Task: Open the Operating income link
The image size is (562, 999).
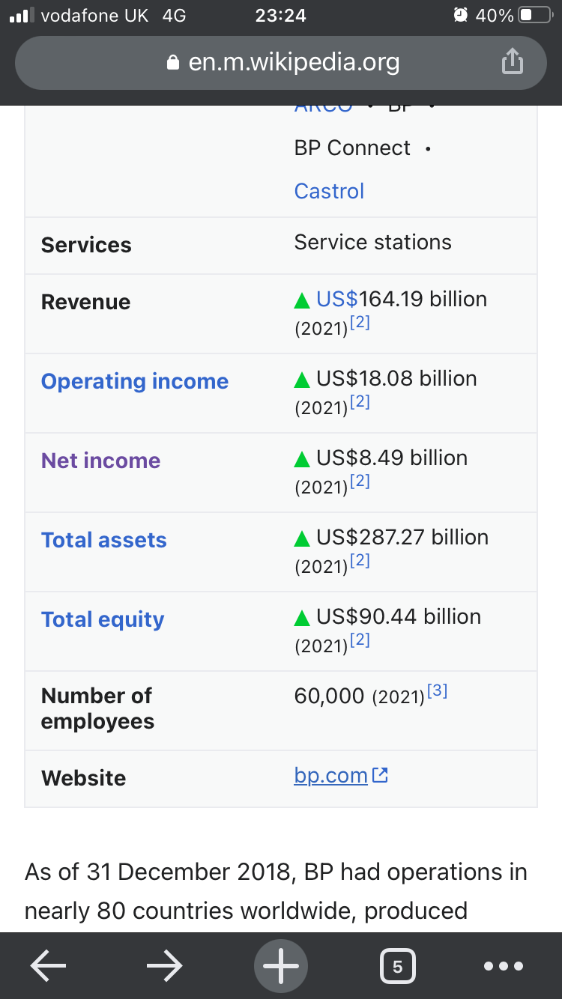Action: click(x=134, y=381)
